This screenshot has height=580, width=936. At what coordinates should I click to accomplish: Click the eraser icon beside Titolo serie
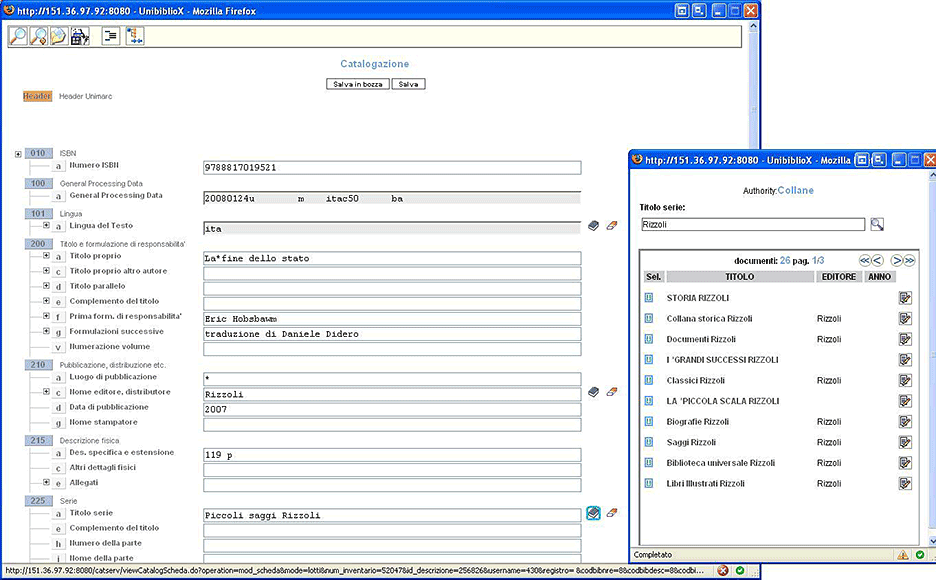tap(612, 513)
